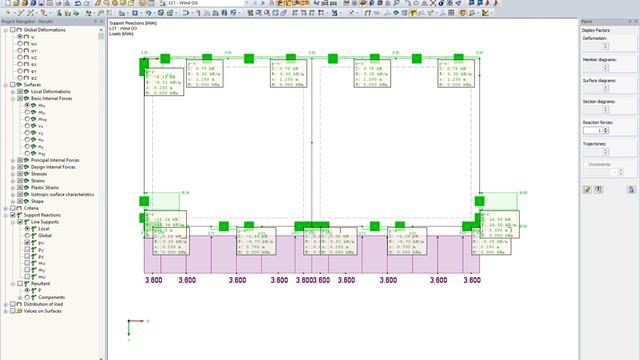Viewport: 640px width, 360px height.
Task: Click the Deformation factor spinner arrows
Action: (x=606, y=46)
